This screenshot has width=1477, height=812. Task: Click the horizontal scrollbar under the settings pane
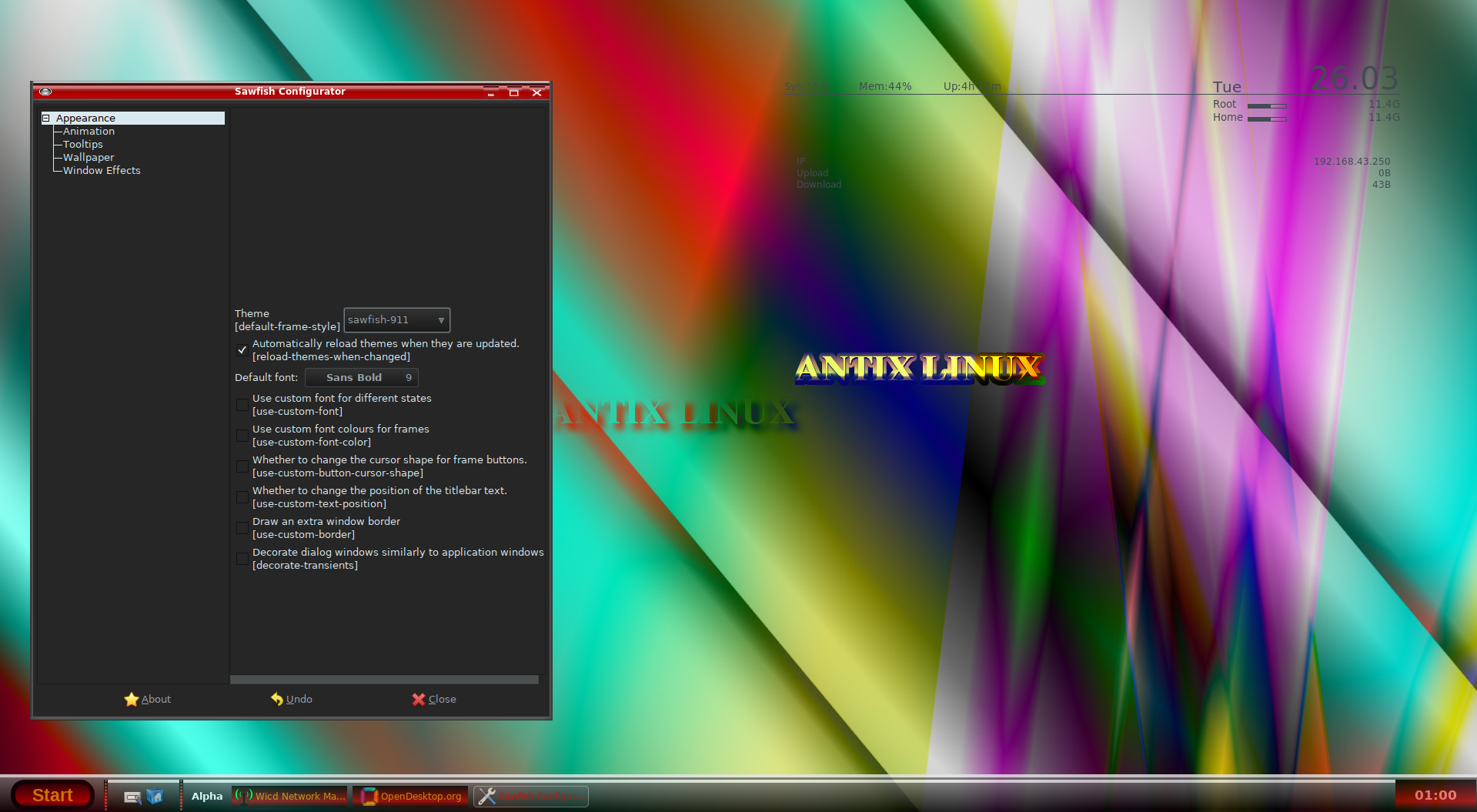click(x=385, y=680)
